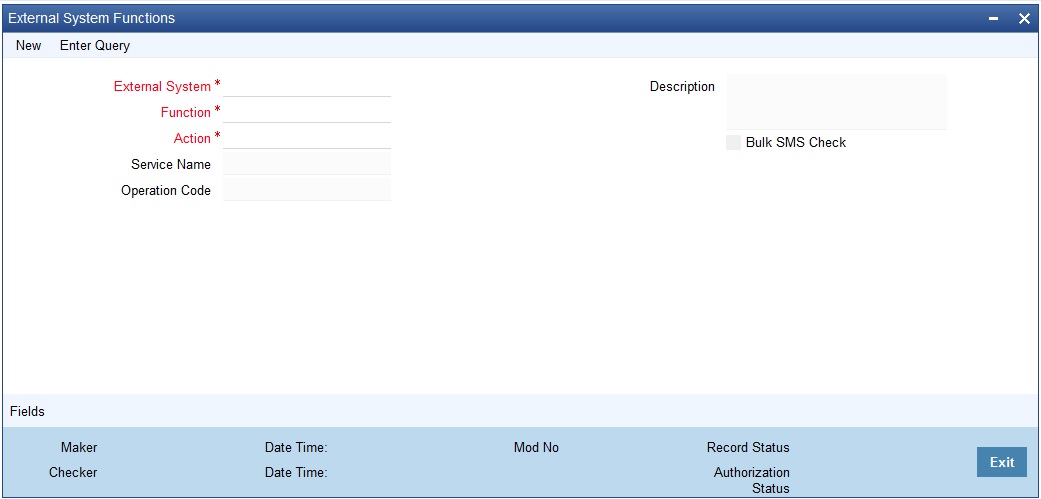The image size is (1041, 499).
Task: Open the Fields tab
Action: point(27,411)
